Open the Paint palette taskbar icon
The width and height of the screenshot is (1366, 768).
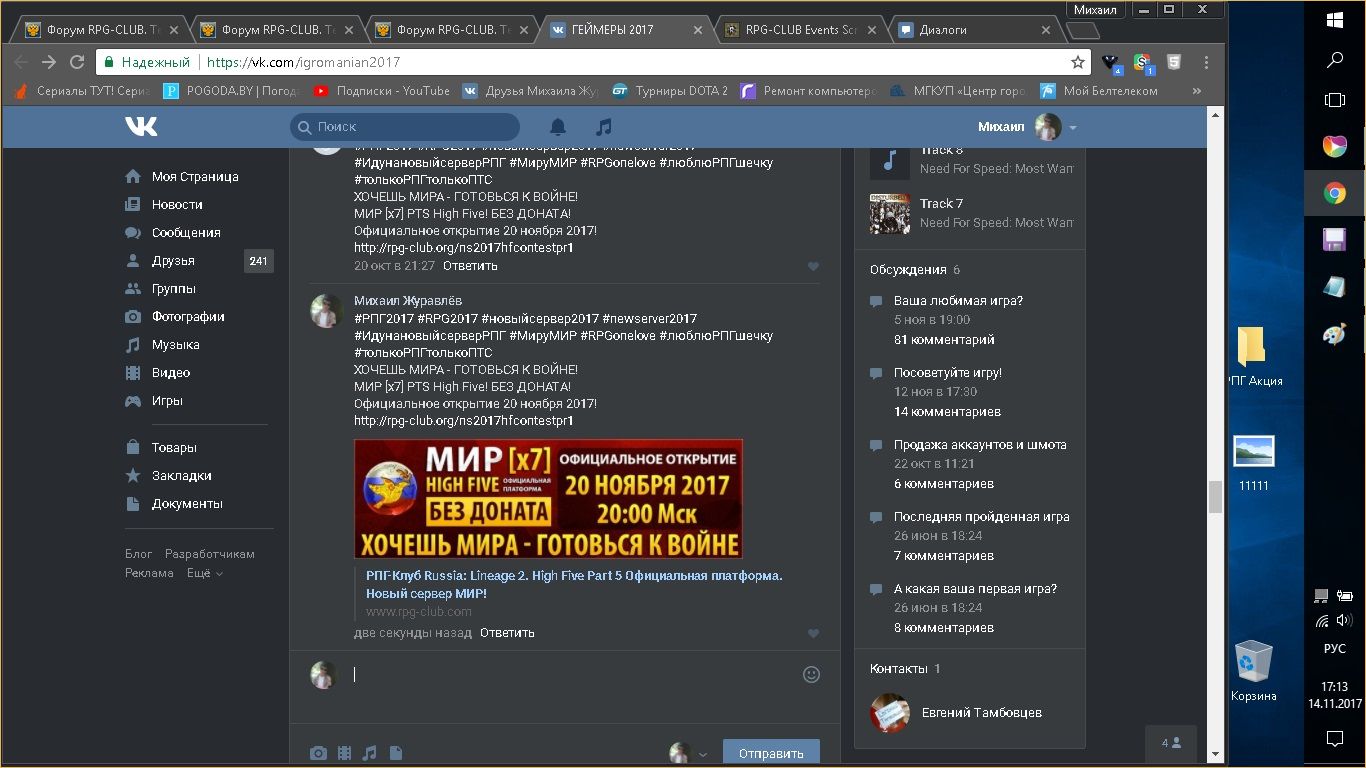pos(1334,335)
